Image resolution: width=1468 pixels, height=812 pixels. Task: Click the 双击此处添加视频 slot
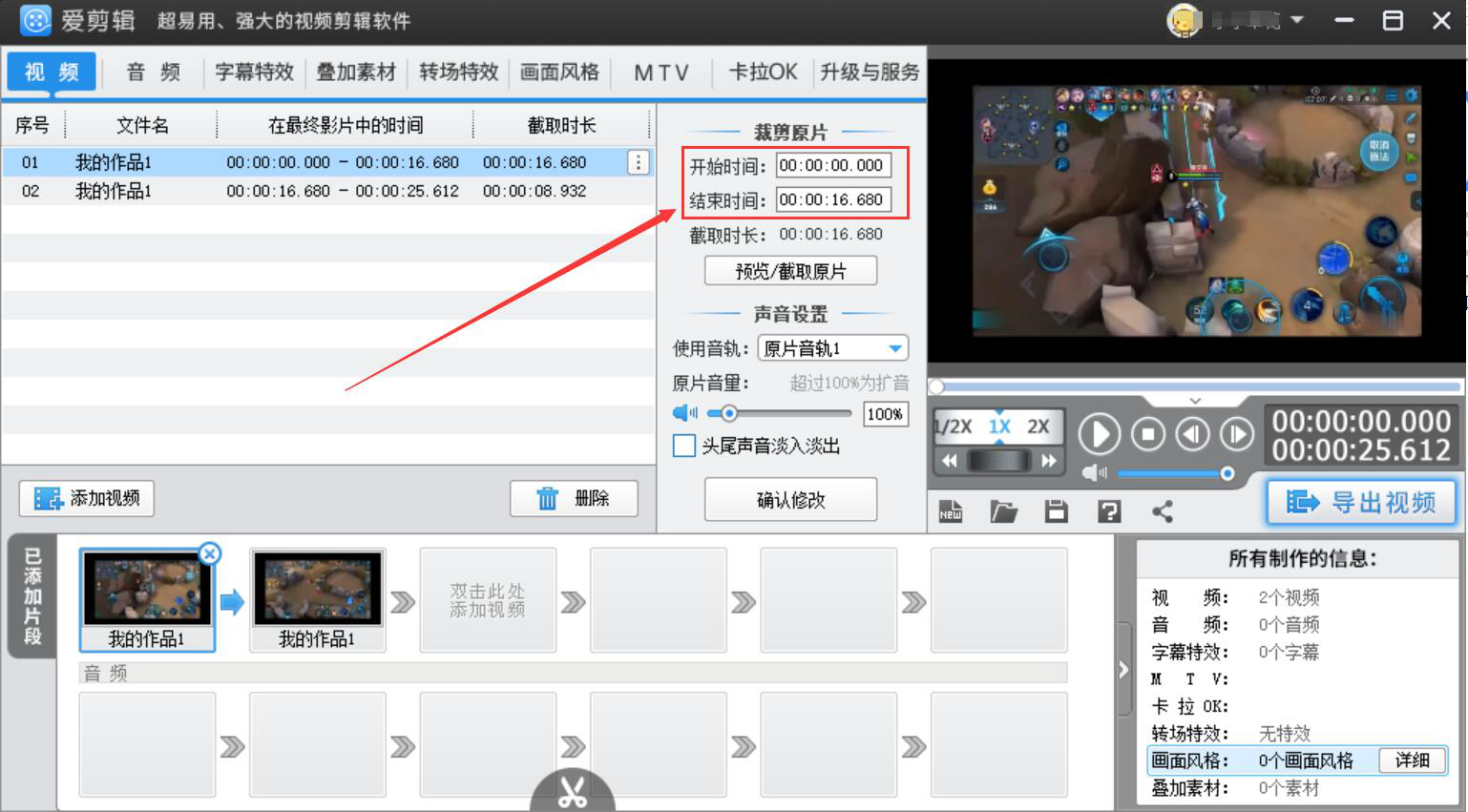[488, 600]
